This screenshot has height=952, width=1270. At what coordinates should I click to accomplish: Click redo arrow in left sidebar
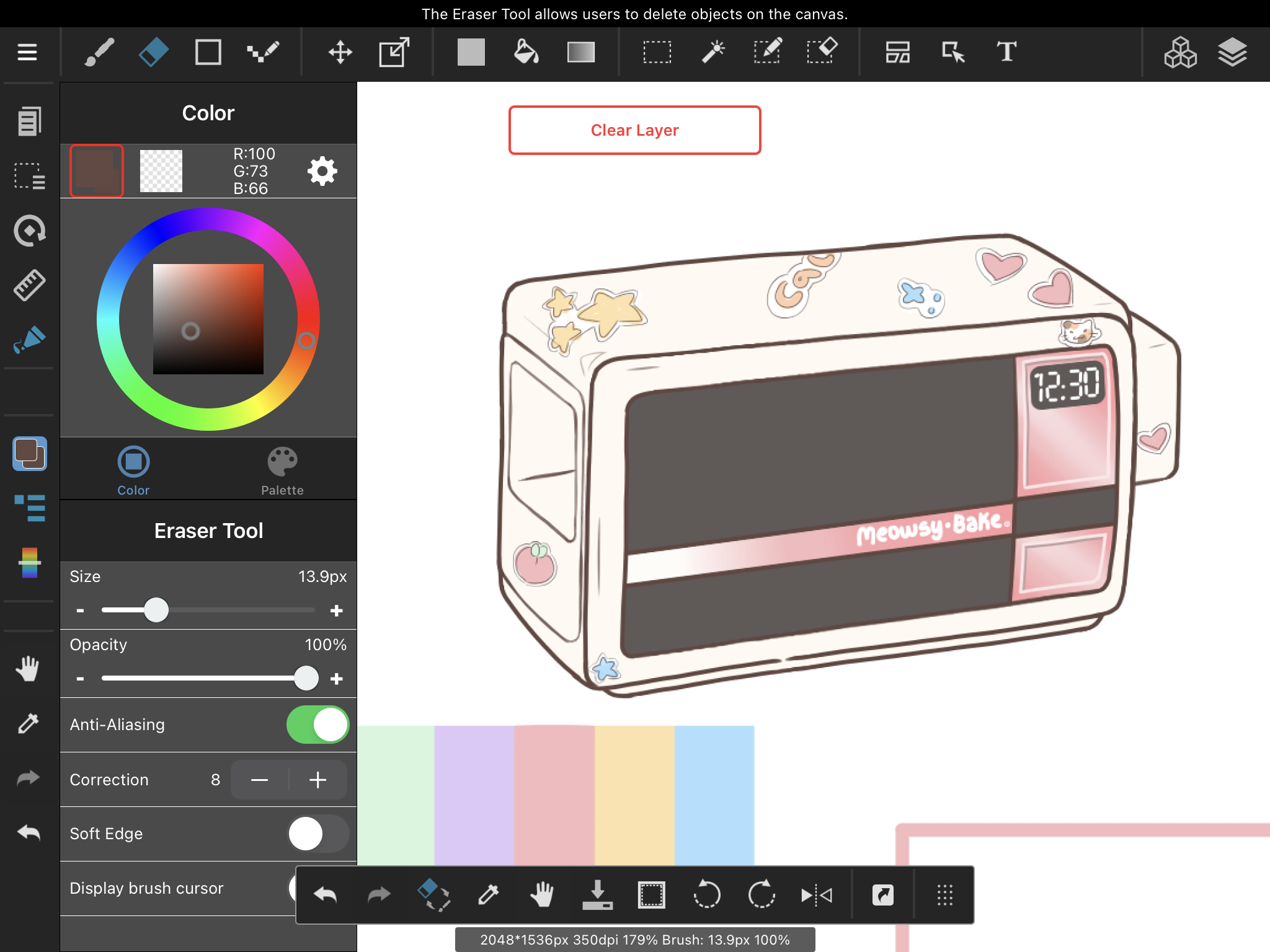click(x=29, y=778)
